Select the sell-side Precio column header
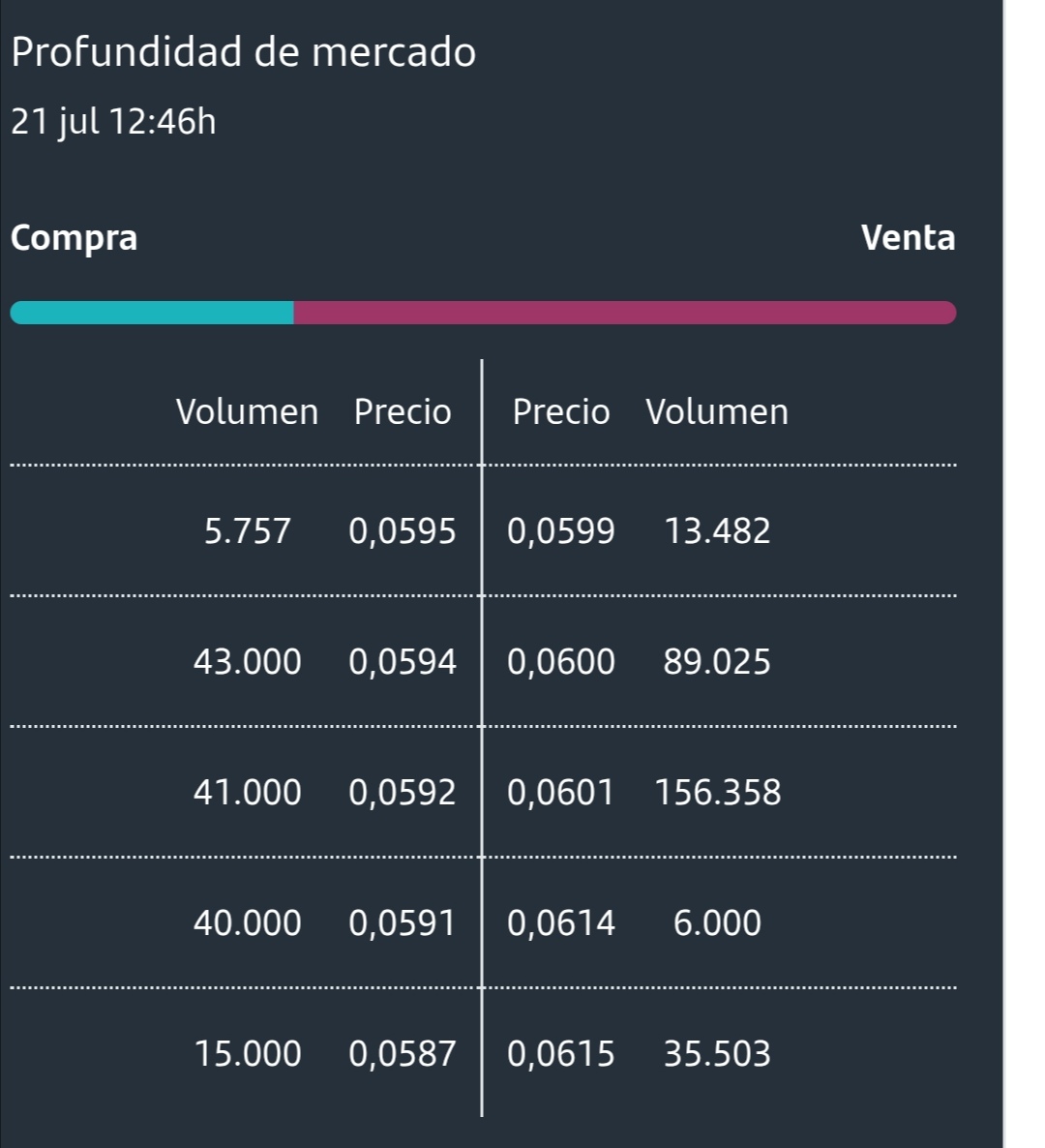Screen dimensions: 1045x1148 click(x=561, y=411)
